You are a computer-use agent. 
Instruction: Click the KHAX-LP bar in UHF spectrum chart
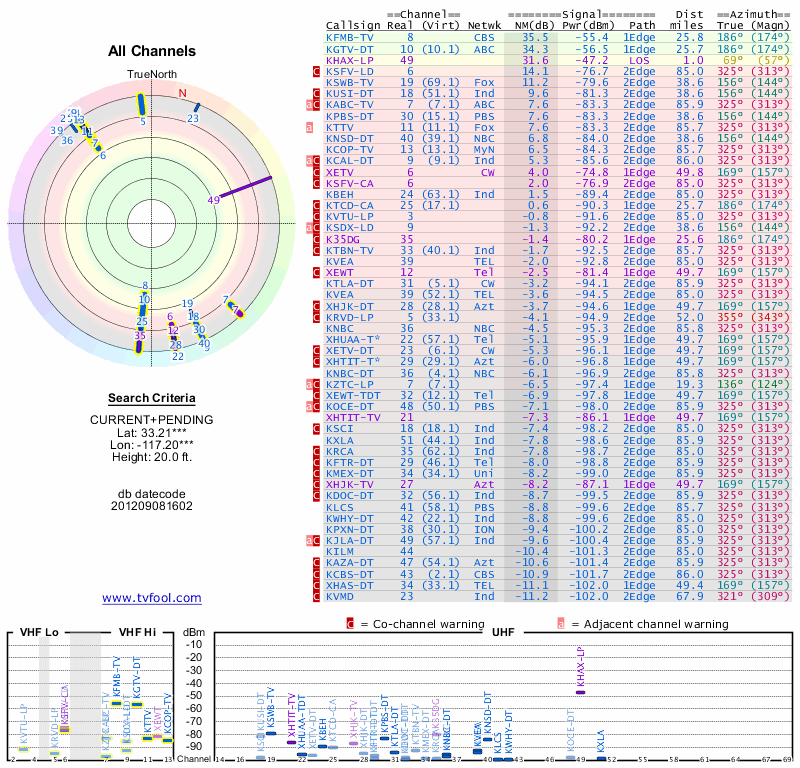pyautogui.click(x=580, y=691)
